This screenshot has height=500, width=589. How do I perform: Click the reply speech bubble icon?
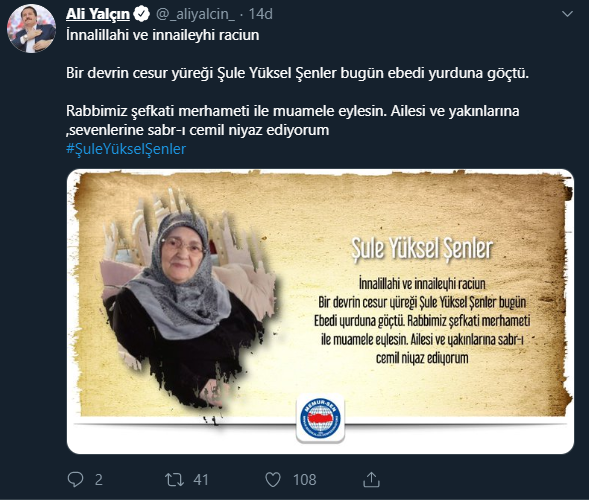75,479
